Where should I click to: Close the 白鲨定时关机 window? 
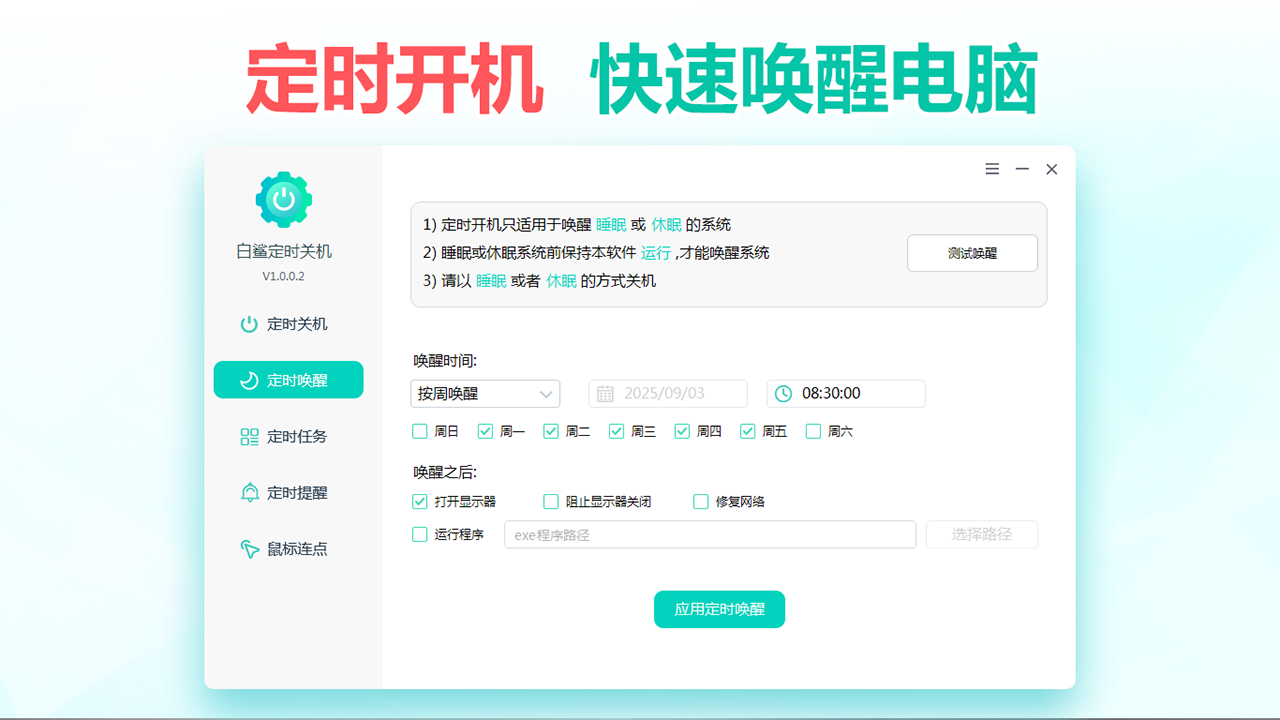click(x=1052, y=169)
